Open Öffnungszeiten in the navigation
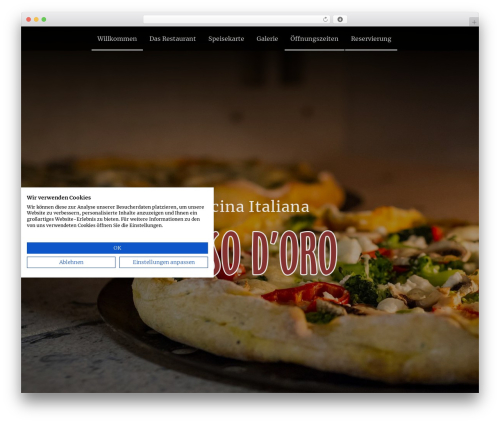 click(x=314, y=39)
